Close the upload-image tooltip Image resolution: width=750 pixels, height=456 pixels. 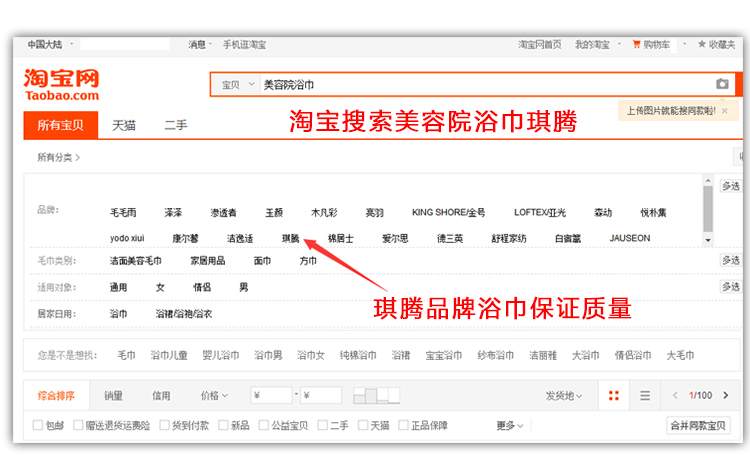click(x=725, y=111)
